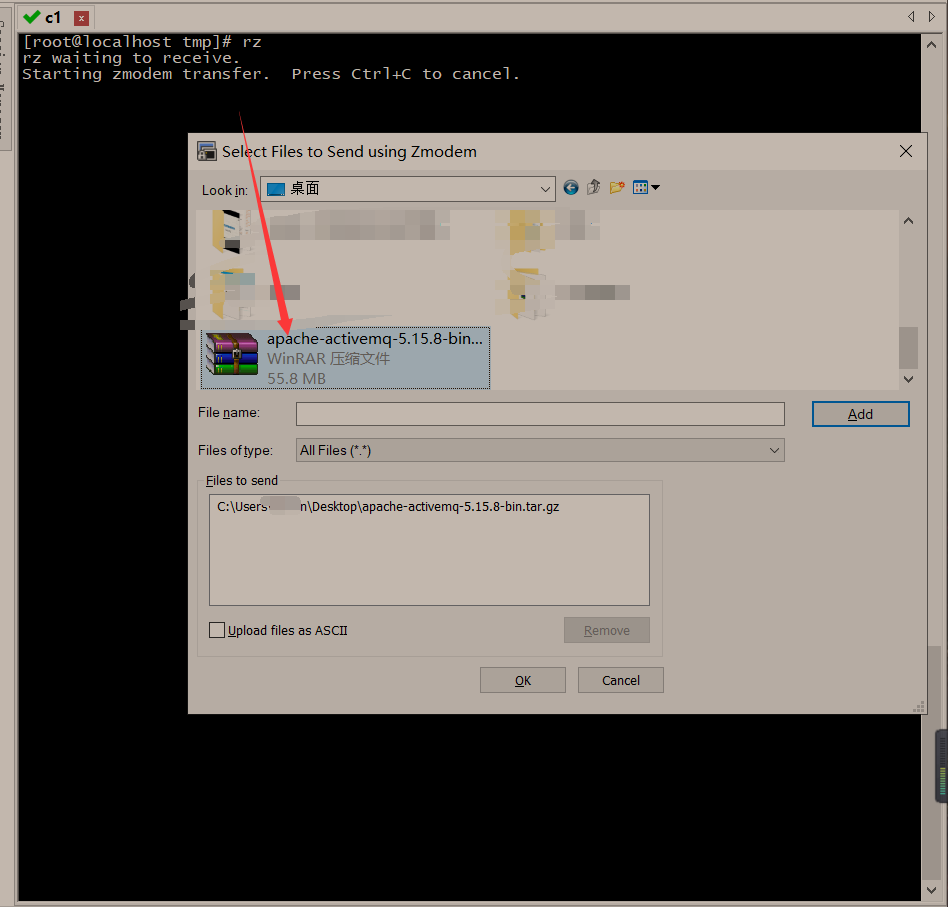Click the Add button
Viewport: 948px width, 907px height.
(860, 414)
